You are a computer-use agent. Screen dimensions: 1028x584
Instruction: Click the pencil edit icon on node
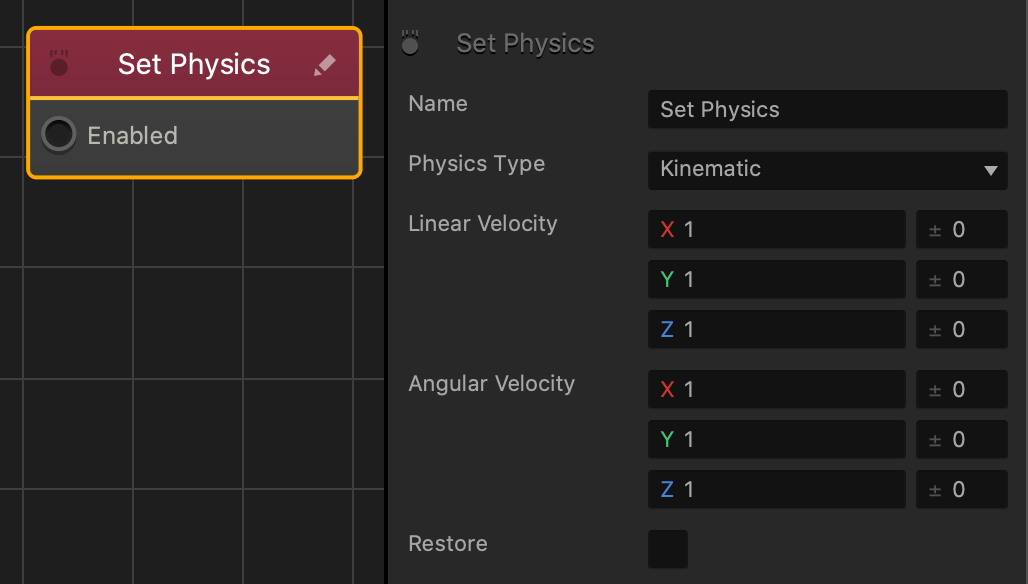325,65
